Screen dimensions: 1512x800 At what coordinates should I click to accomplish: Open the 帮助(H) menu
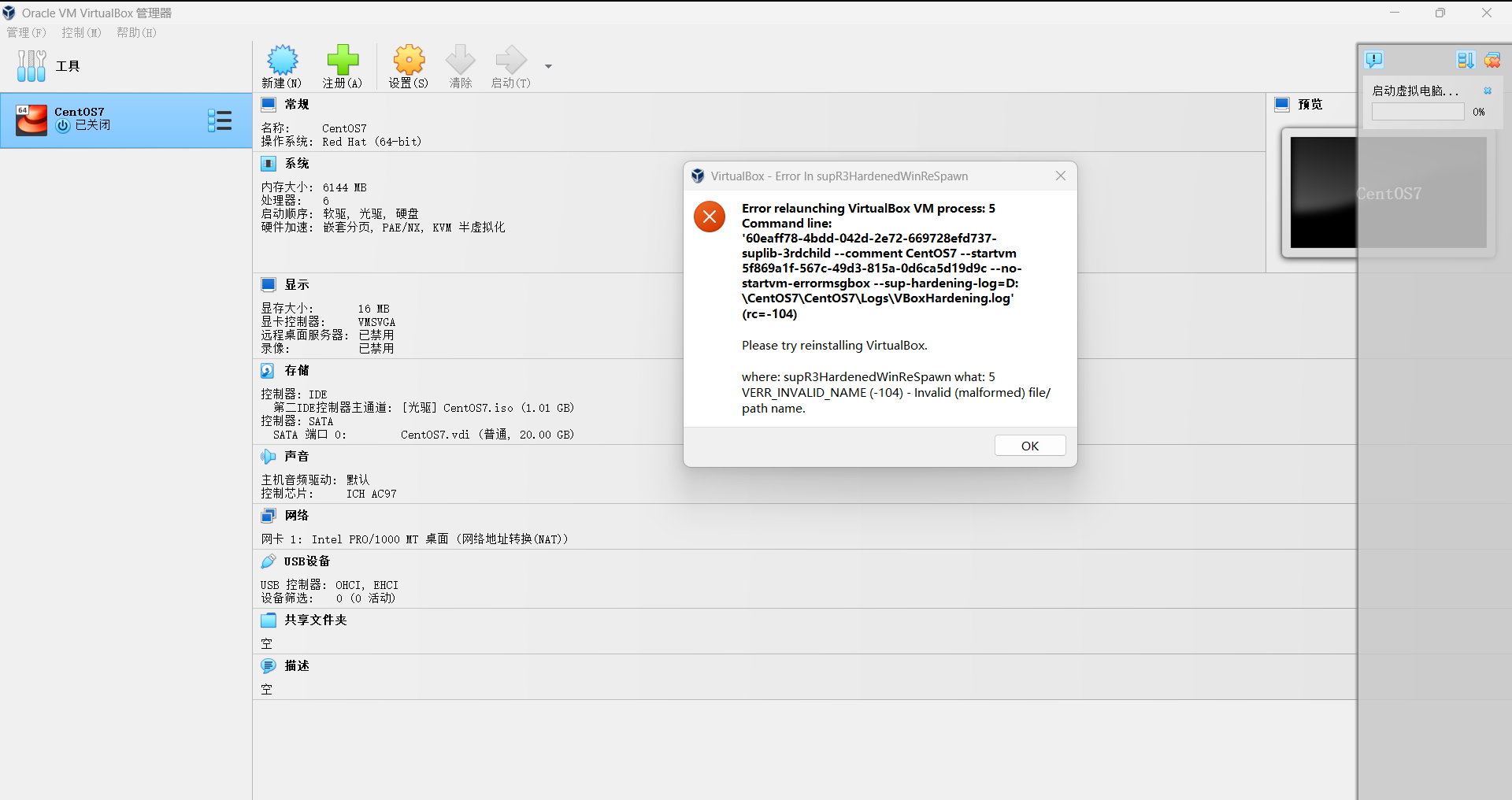(x=137, y=32)
